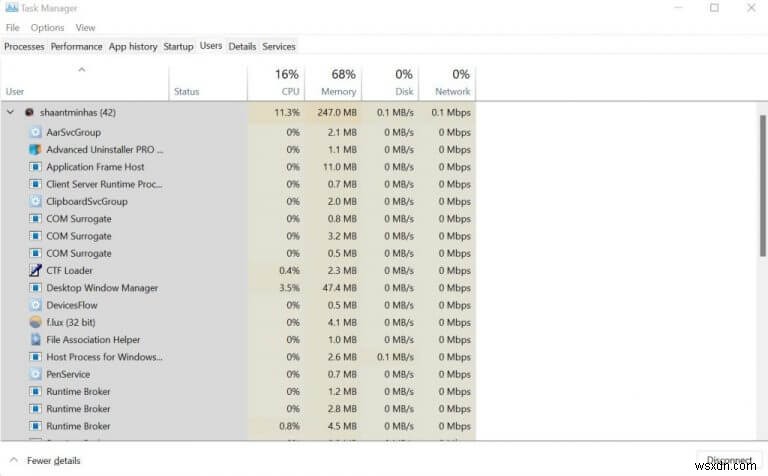Click the Advanced Uninstaller PRO icon
The image size is (768, 476).
[35, 149]
